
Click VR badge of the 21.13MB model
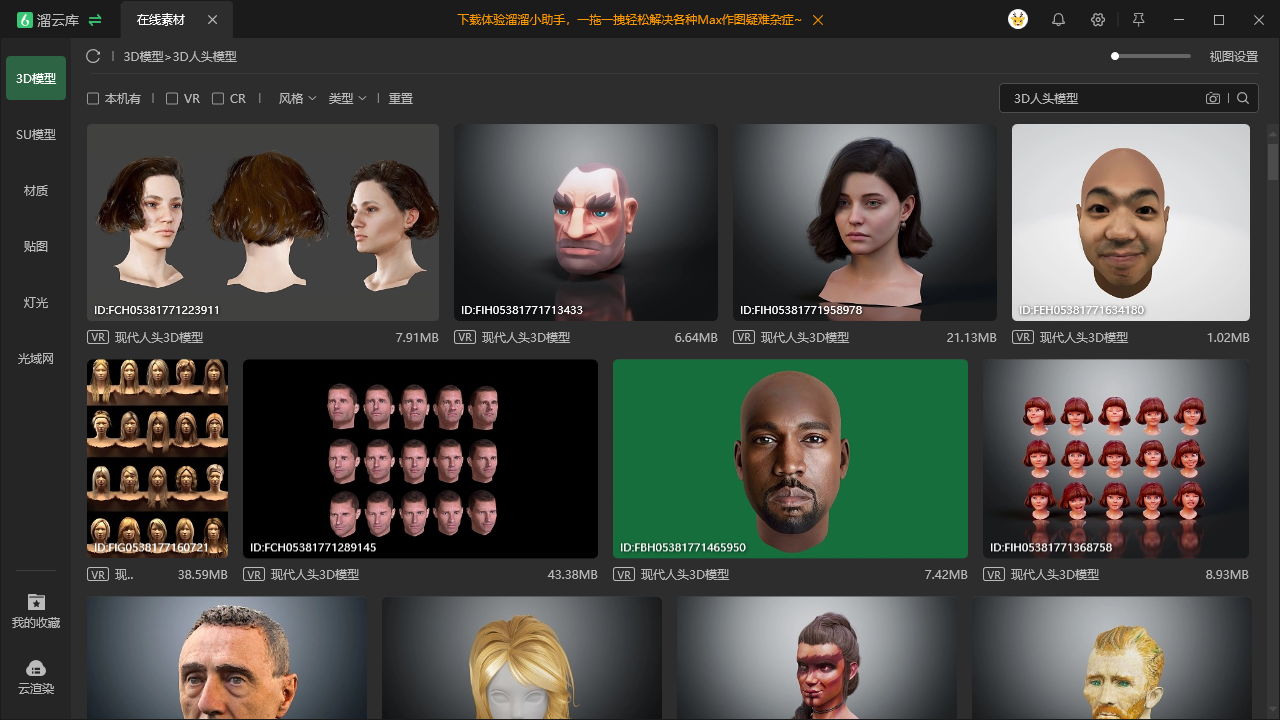(x=744, y=337)
